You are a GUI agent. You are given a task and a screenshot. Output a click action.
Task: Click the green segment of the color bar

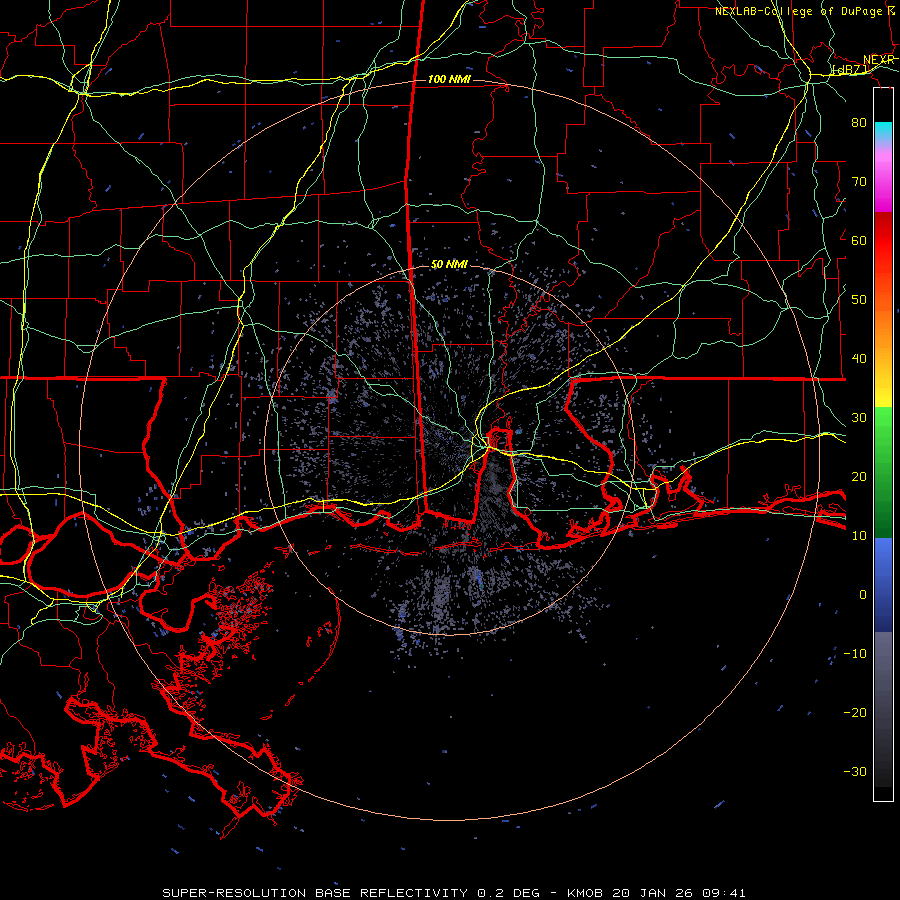tap(883, 472)
